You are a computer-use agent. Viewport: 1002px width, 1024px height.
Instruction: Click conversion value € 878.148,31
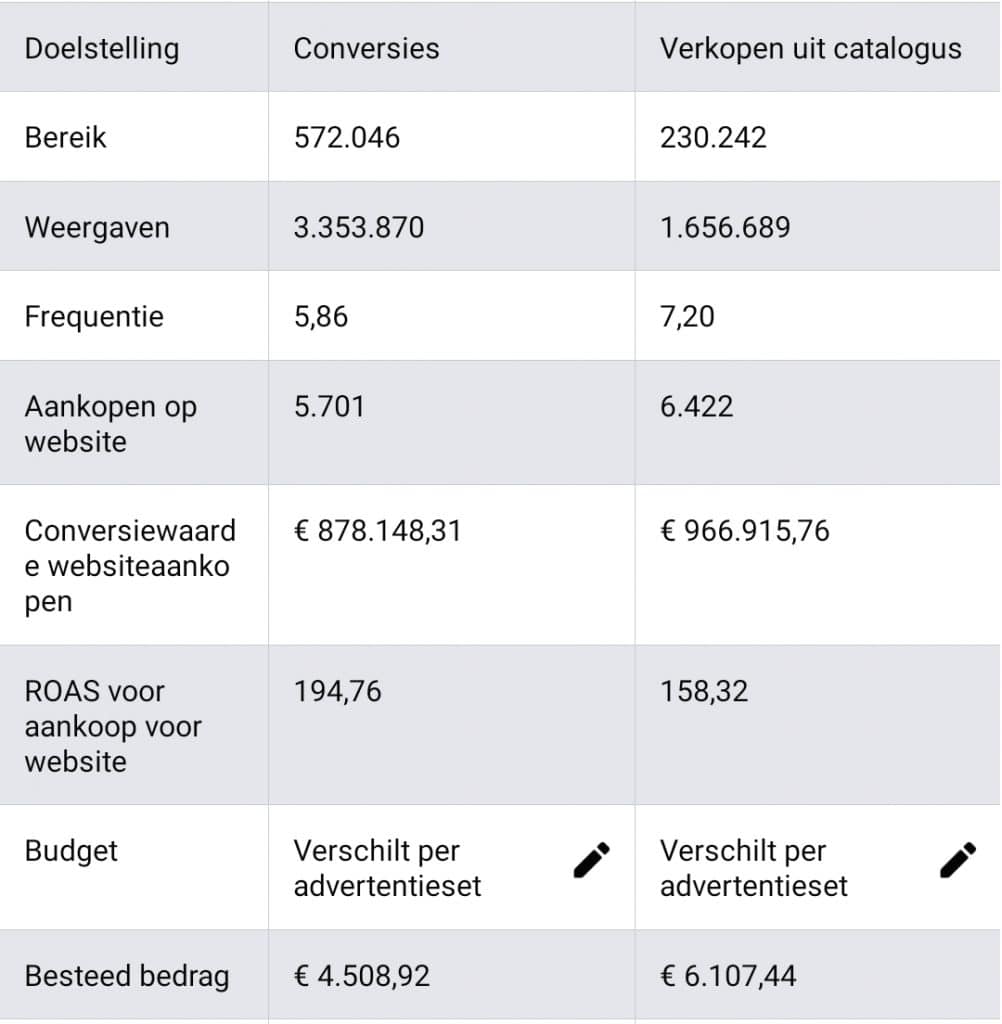pyautogui.click(x=378, y=530)
